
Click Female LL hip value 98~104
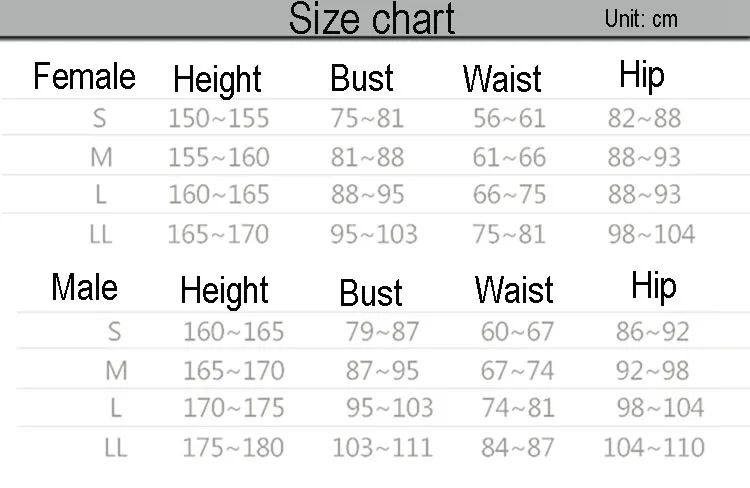[x=651, y=234]
